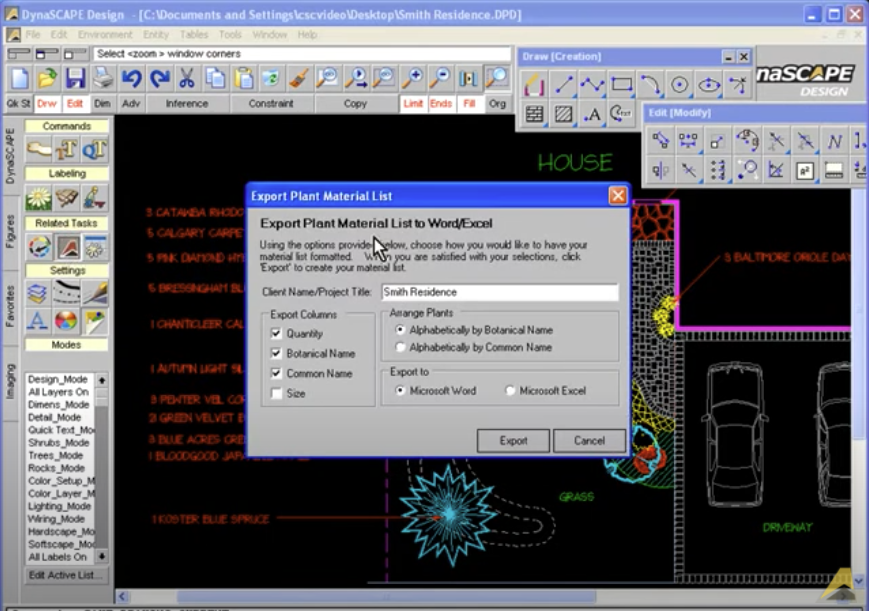
Task: Click the Modes list scroll down arrow
Action: pyautogui.click(x=102, y=556)
